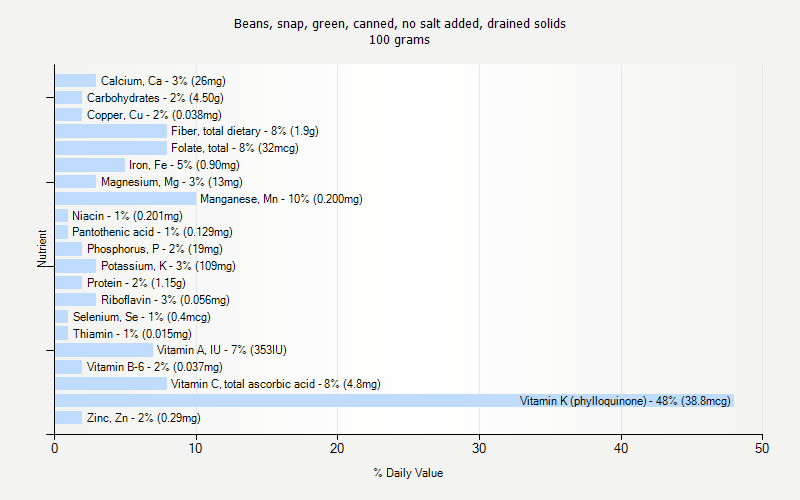Click the Iron bar in the chart
The image size is (800, 500).
pyautogui.click(x=90, y=165)
